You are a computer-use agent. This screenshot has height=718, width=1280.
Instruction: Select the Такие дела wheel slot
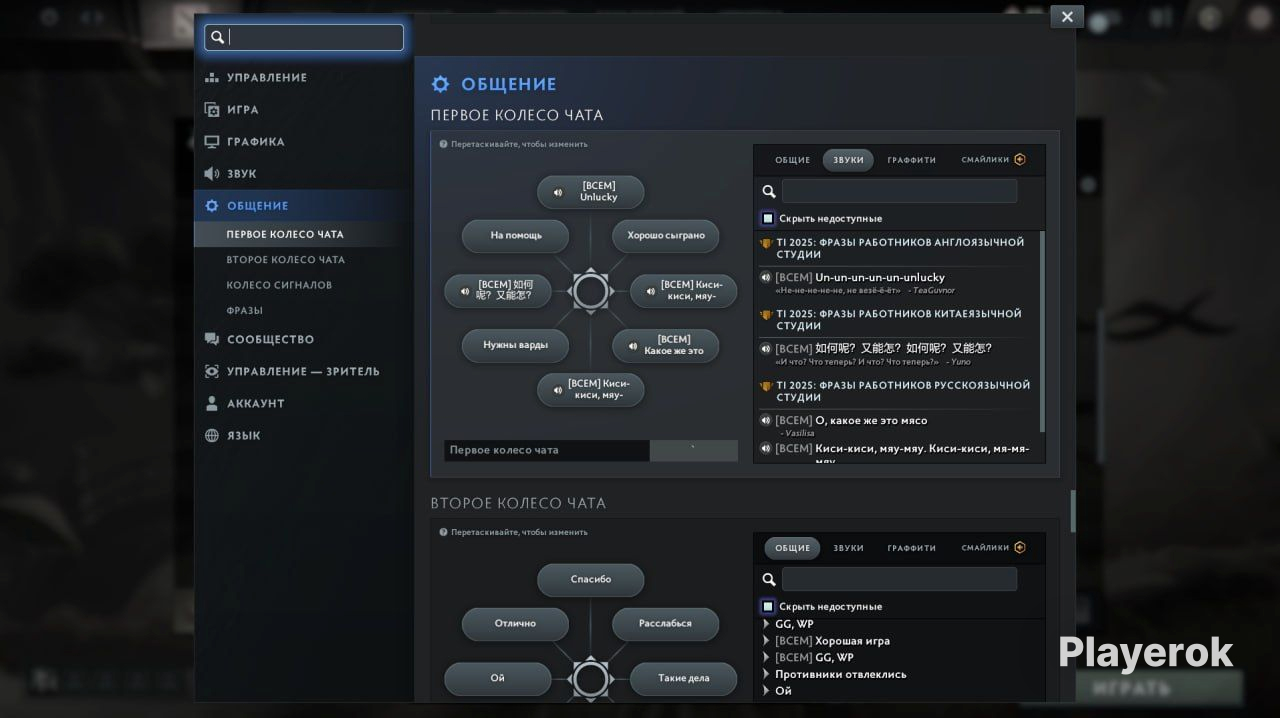pos(684,678)
